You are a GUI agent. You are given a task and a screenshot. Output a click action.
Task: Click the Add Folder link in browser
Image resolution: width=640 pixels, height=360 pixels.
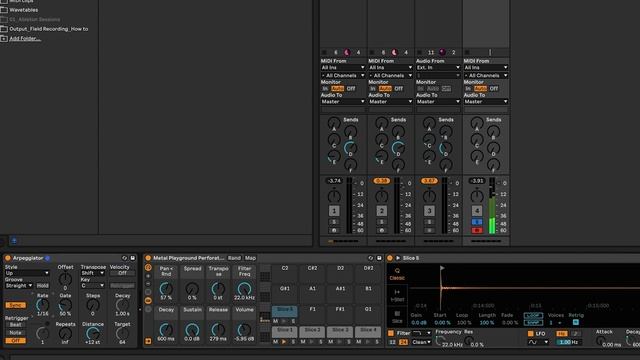[x=25, y=39]
